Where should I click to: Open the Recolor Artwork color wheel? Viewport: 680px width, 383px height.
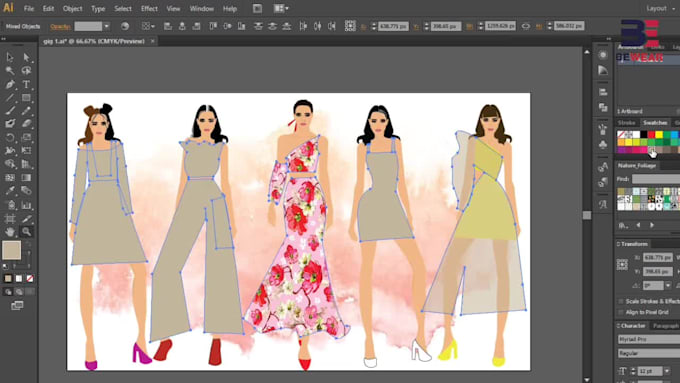click(x=125, y=26)
